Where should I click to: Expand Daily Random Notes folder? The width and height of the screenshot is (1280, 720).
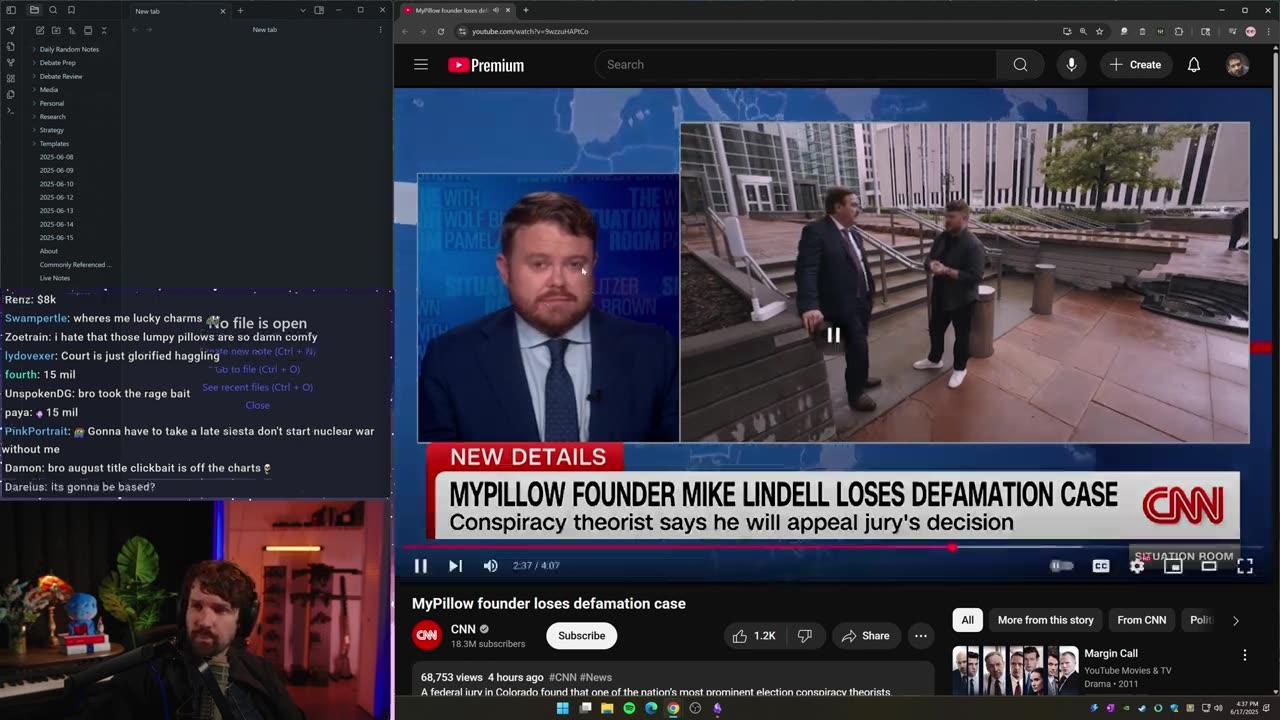[68, 49]
